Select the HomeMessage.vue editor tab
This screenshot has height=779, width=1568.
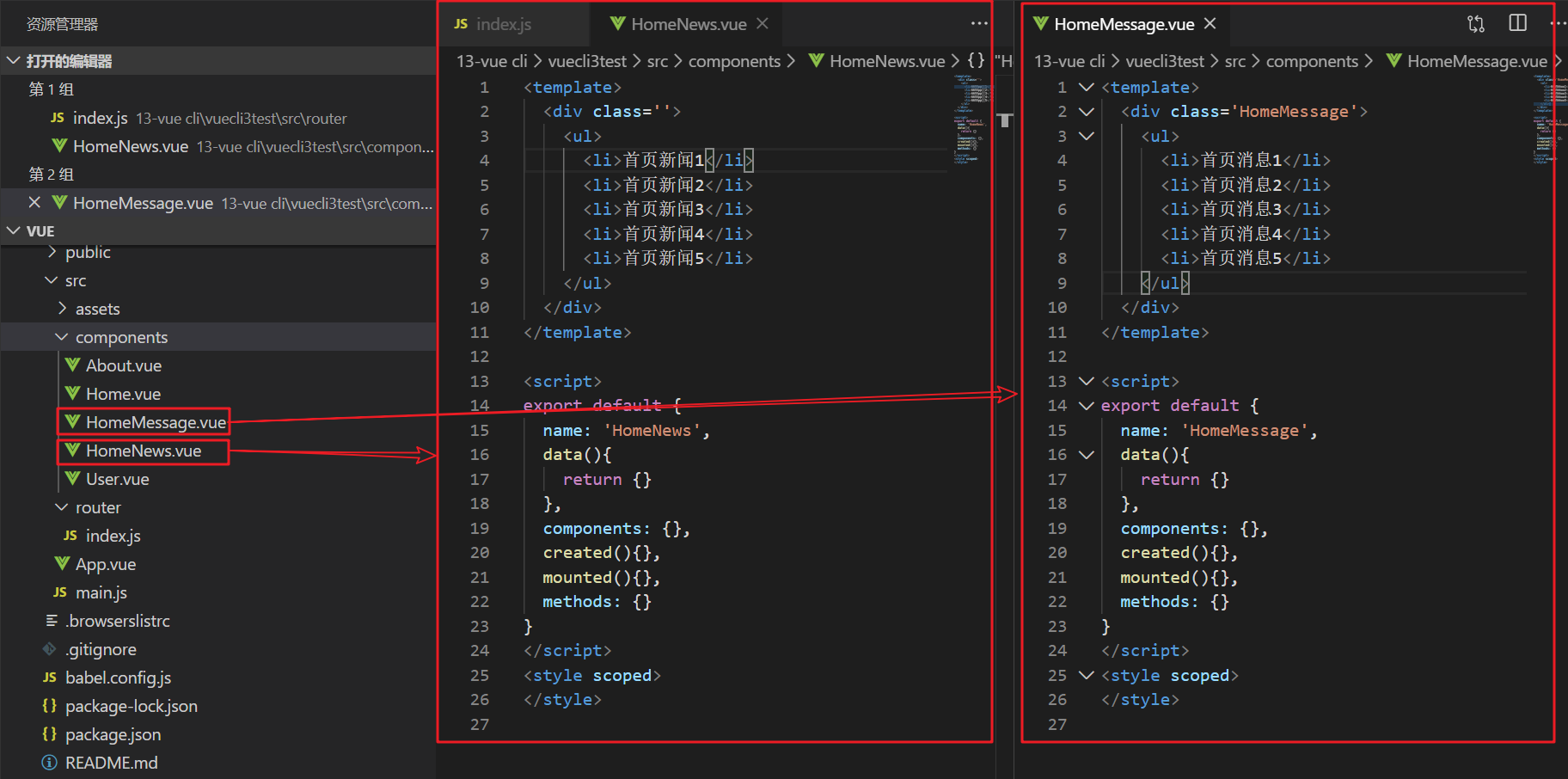coord(1126,24)
